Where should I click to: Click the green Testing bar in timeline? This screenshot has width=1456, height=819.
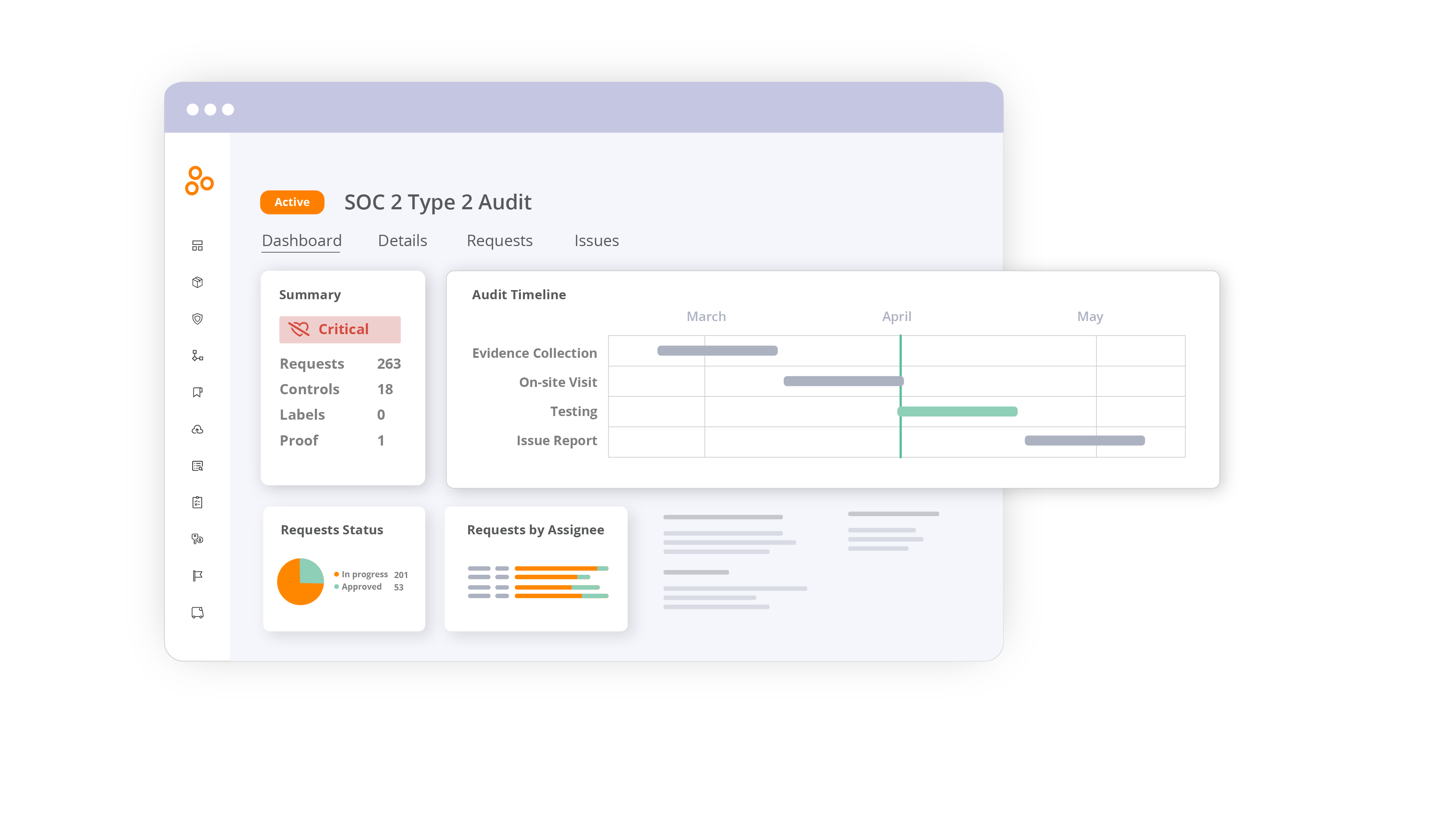(x=958, y=411)
